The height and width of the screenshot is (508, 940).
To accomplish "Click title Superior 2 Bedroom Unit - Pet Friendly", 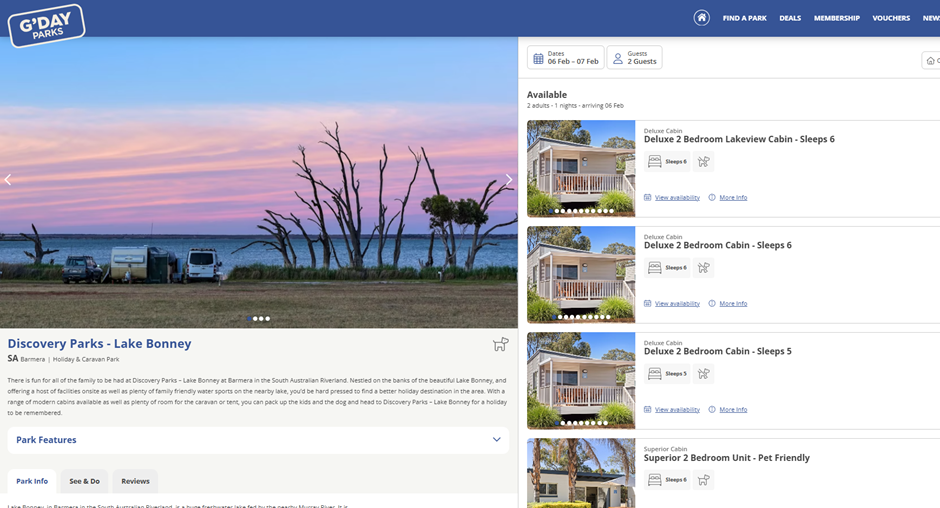I will pos(727,458).
